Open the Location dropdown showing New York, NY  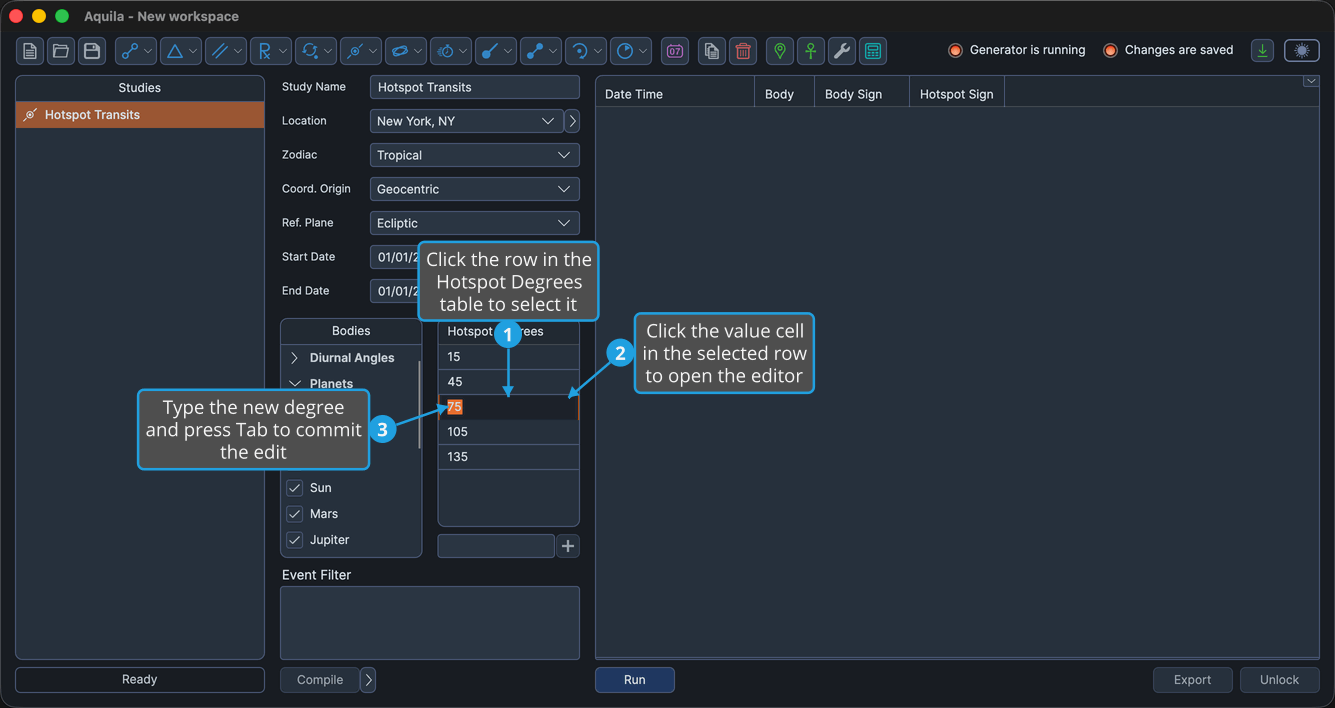[467, 121]
